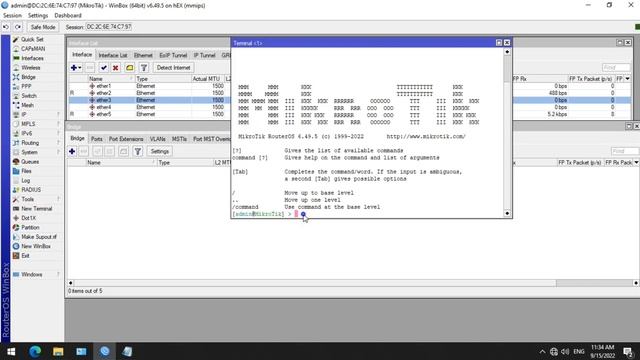Open CAPsMAN menu item
Screen dimensions: 640x360
pos(33,49)
